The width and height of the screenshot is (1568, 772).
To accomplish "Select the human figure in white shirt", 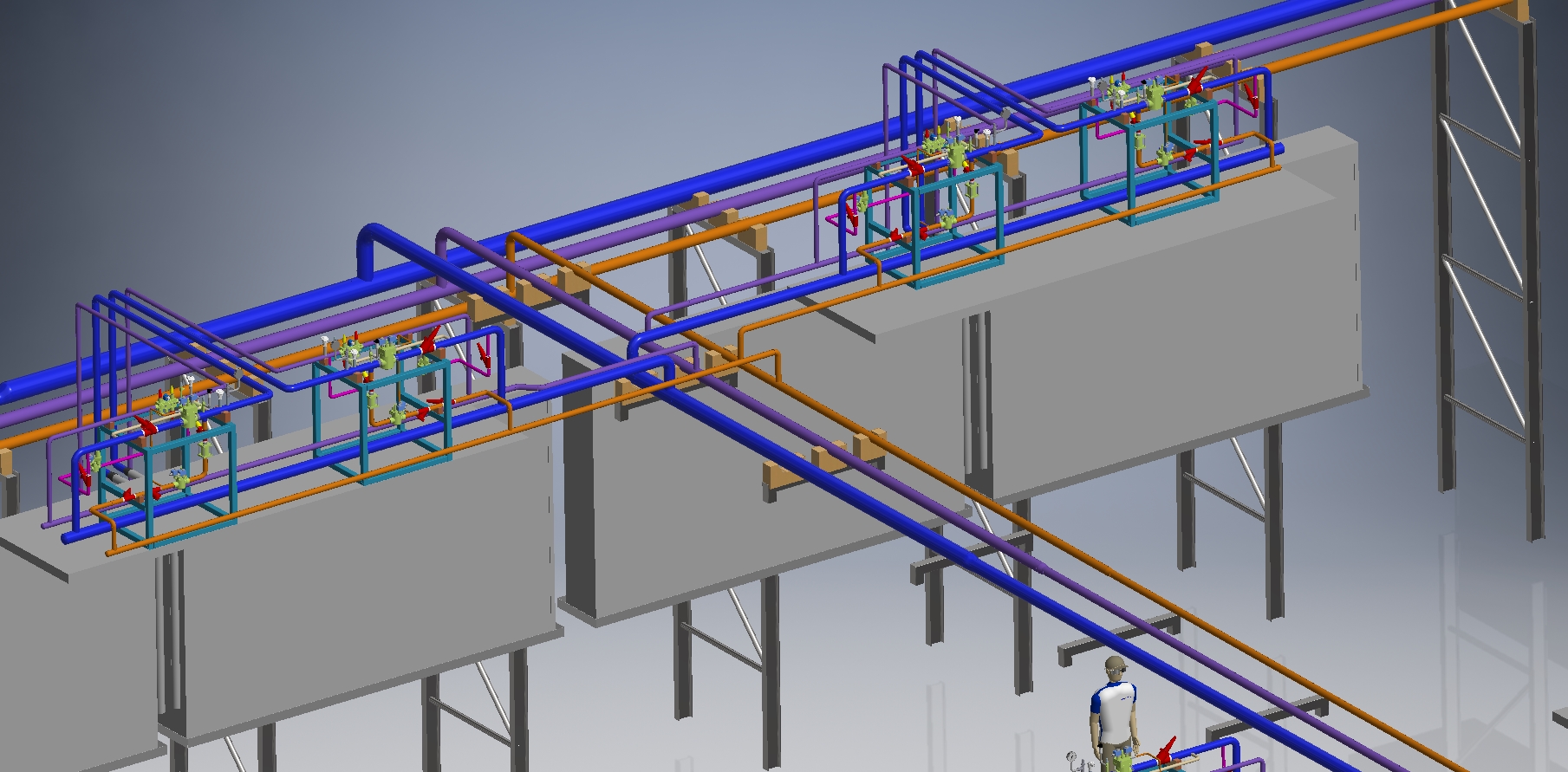I will [x=1113, y=712].
